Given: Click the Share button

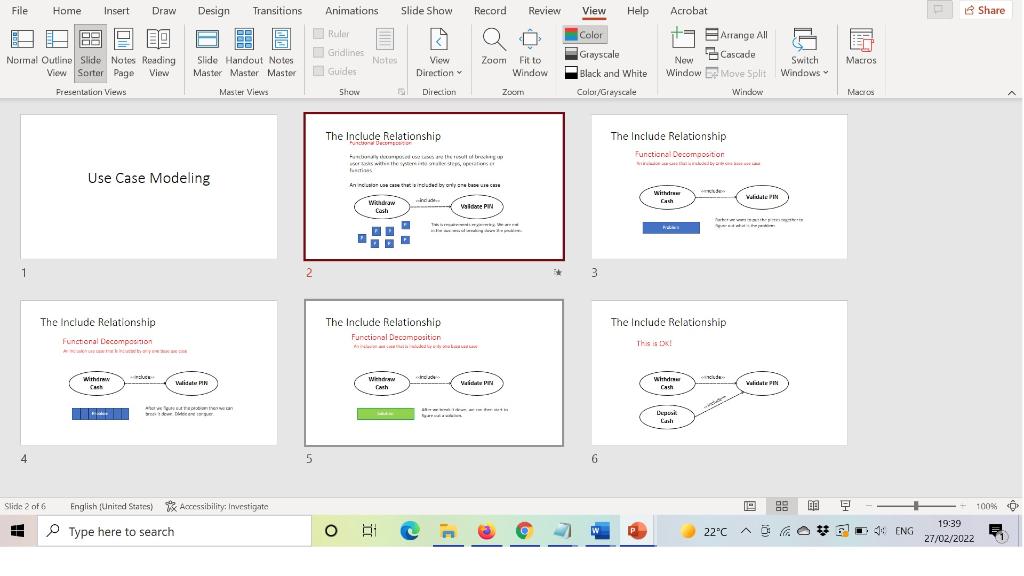Looking at the screenshot, I should point(985,10).
